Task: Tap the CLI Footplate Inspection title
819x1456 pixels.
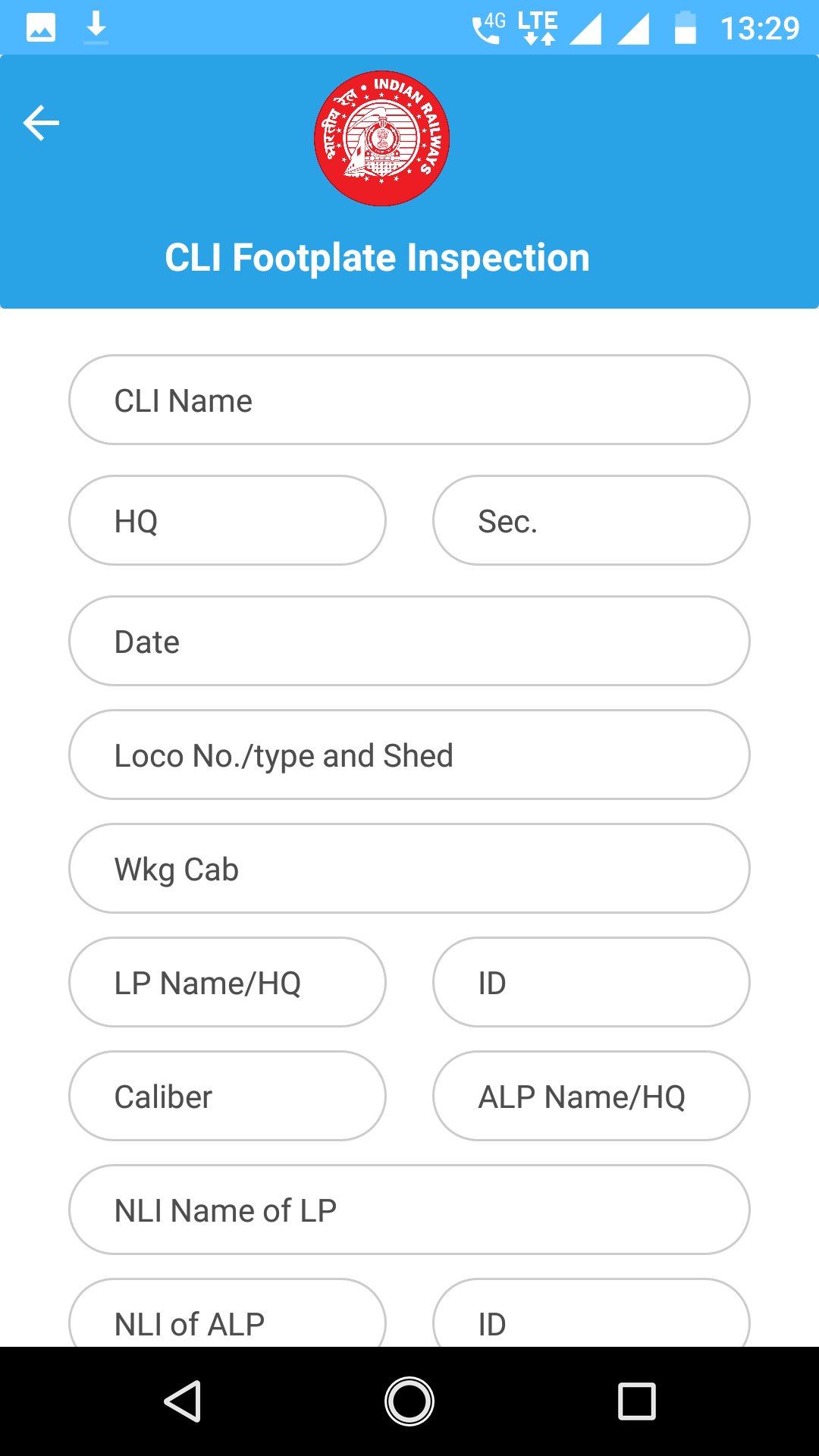Action: click(377, 258)
